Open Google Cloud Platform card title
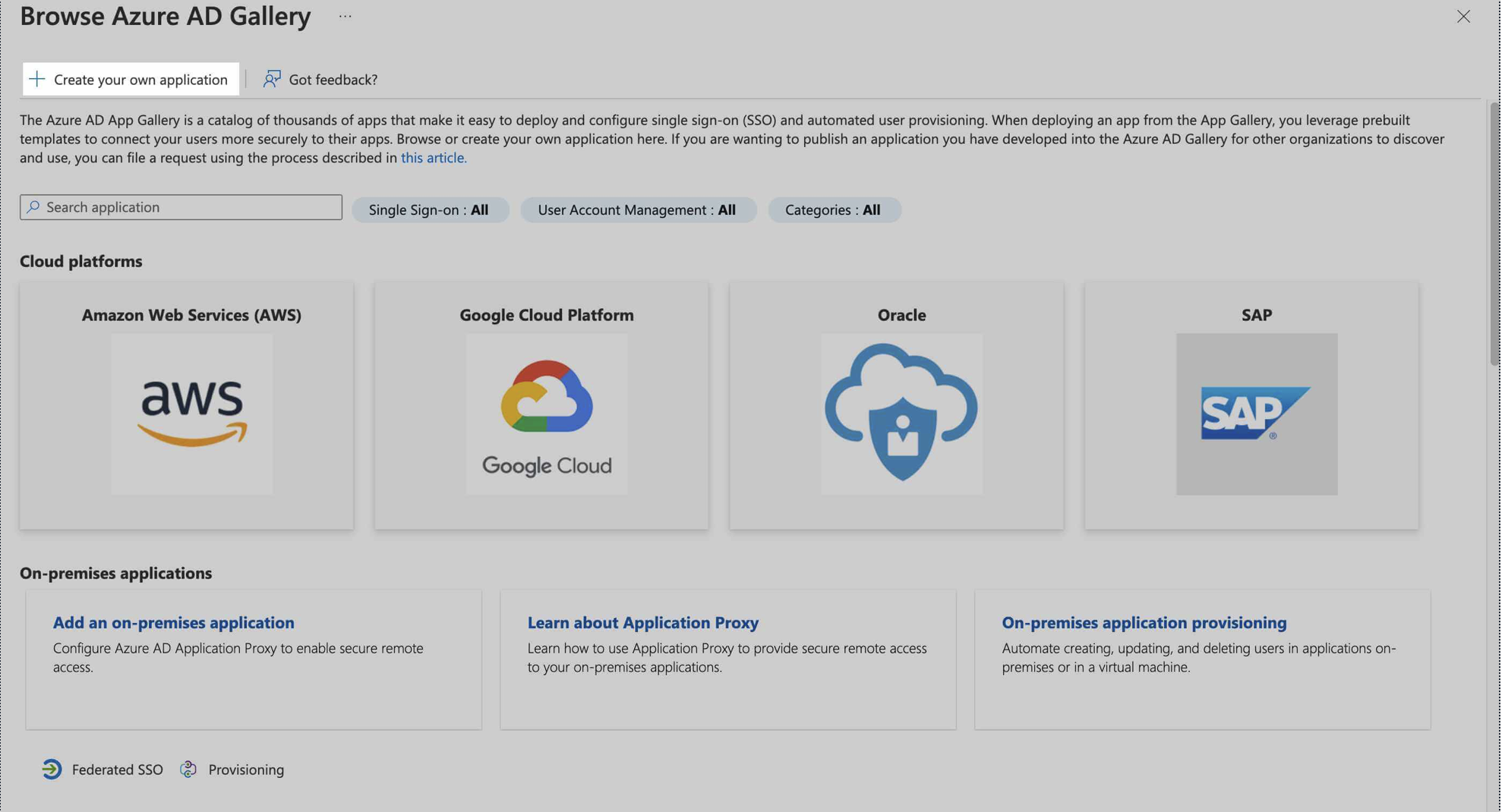This screenshot has height=812, width=1505. (547, 314)
